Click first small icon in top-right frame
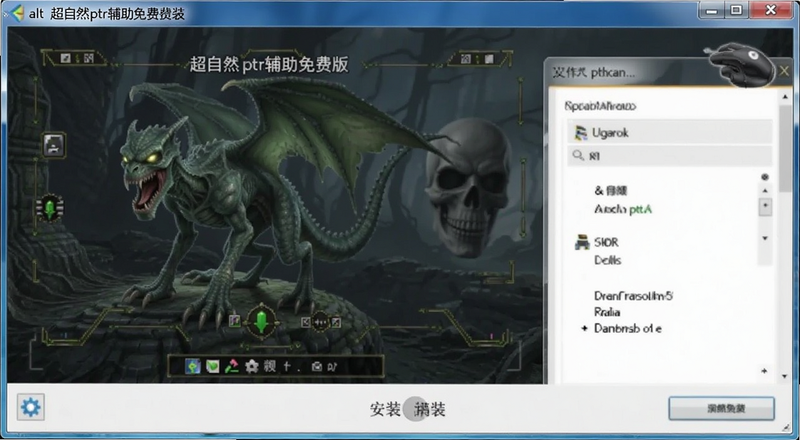 tap(466, 59)
